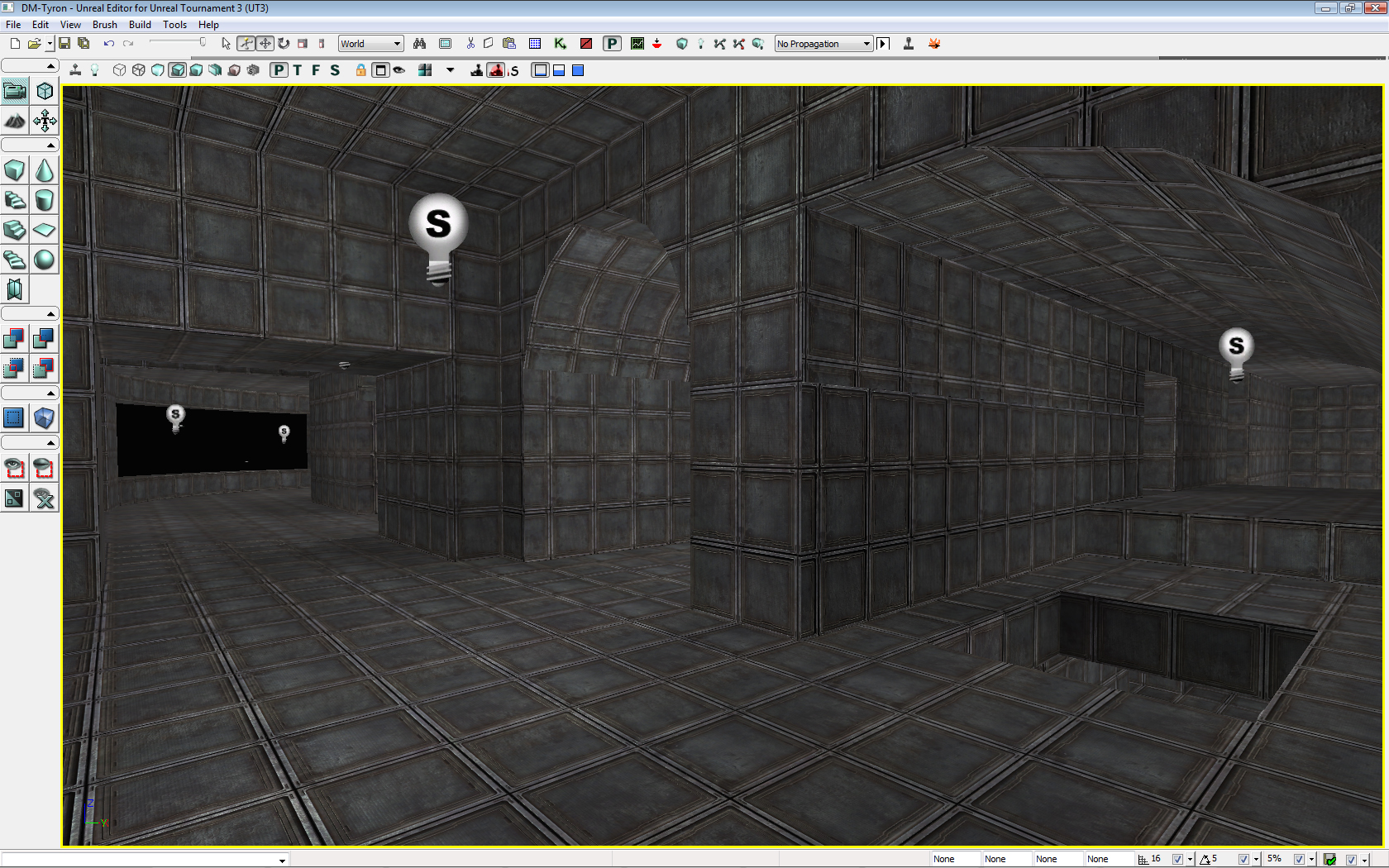
Task: Click CSG Add brush icon
Action: [15, 338]
